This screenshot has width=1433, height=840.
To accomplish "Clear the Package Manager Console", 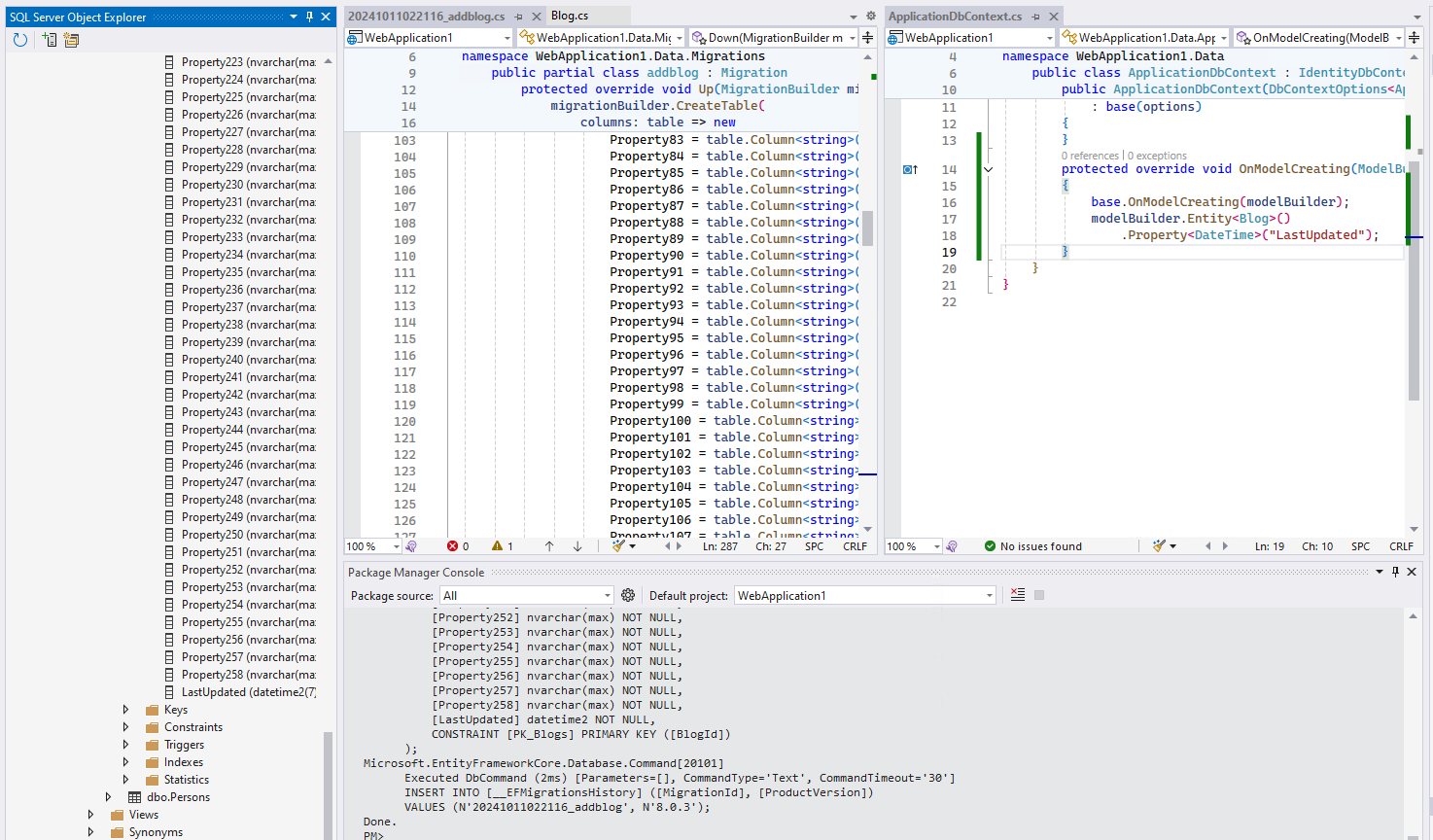I will 1018,595.
